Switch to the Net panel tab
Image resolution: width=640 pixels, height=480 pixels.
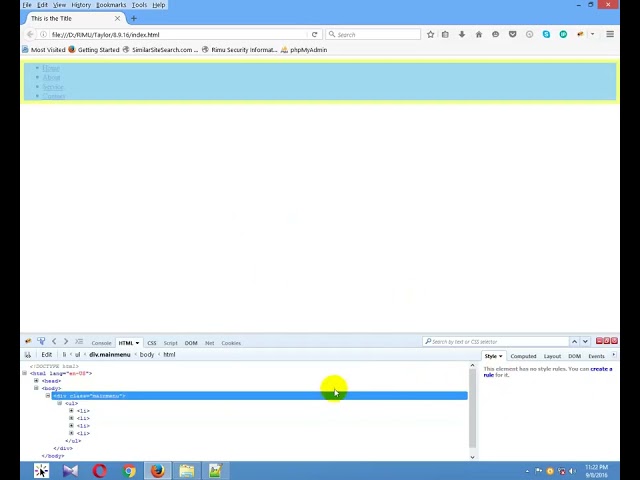pyautogui.click(x=209, y=343)
